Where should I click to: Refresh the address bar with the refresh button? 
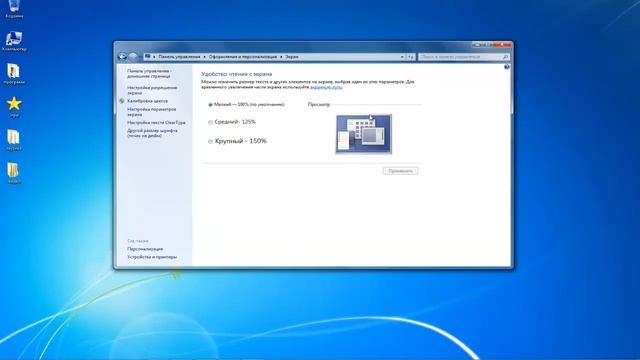tap(411, 57)
